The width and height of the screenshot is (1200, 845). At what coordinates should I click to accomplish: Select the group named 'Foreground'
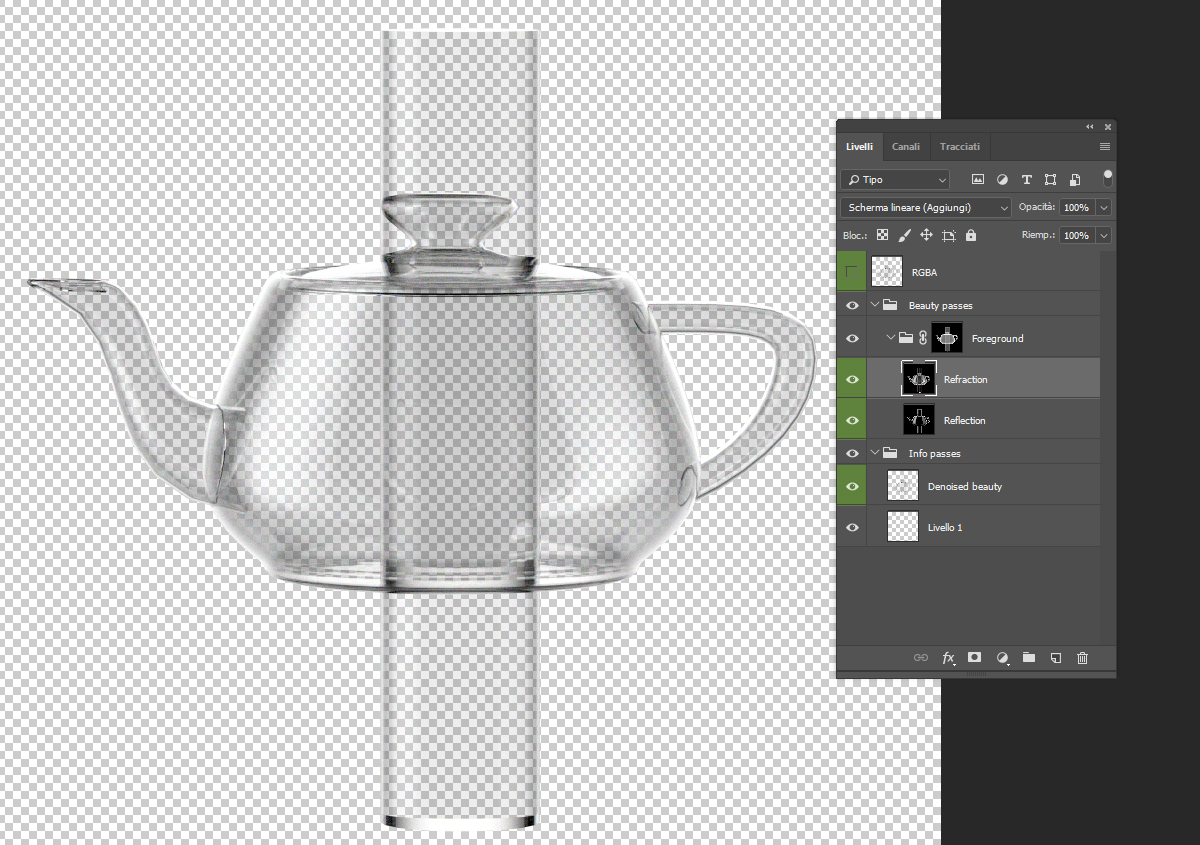(997, 339)
